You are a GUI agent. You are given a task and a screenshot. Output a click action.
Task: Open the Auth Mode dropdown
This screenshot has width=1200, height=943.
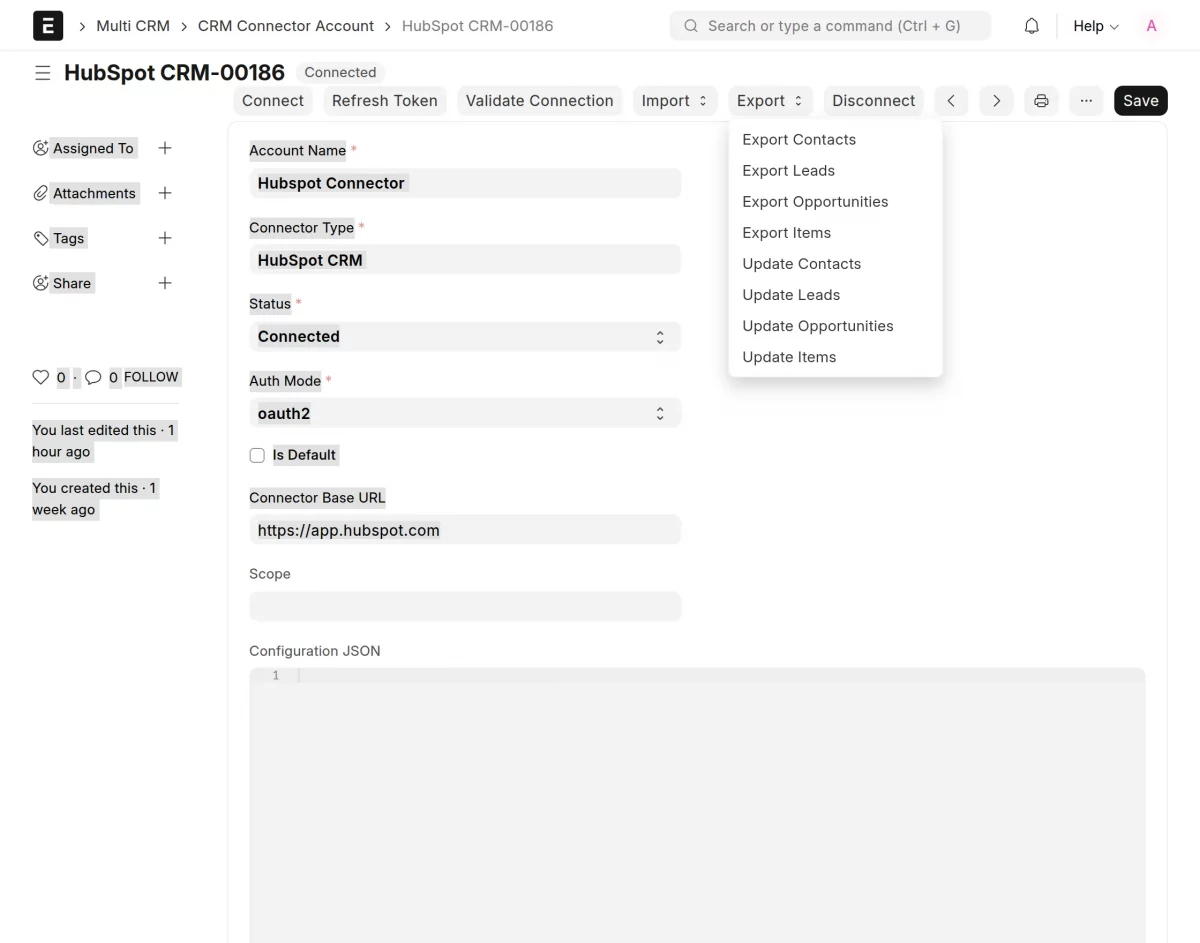pyautogui.click(x=465, y=413)
